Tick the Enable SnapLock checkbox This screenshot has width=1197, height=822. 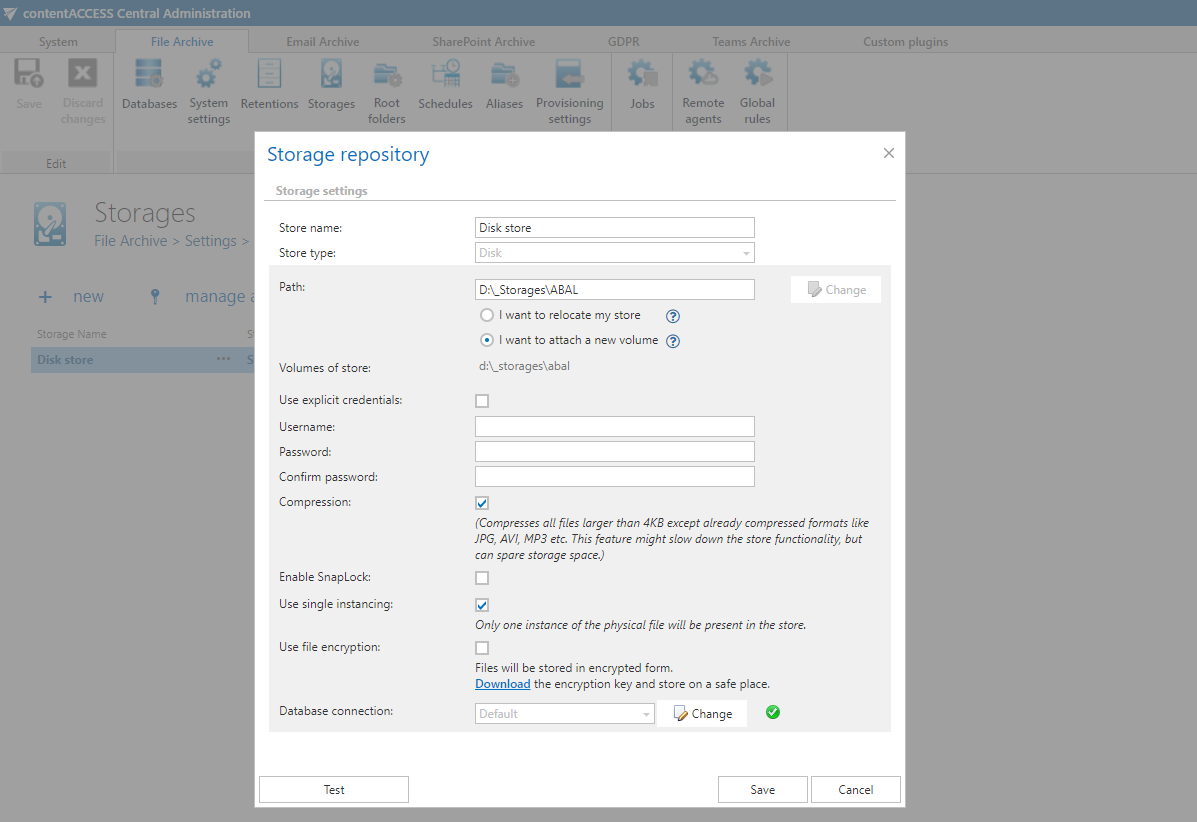pyautogui.click(x=482, y=578)
